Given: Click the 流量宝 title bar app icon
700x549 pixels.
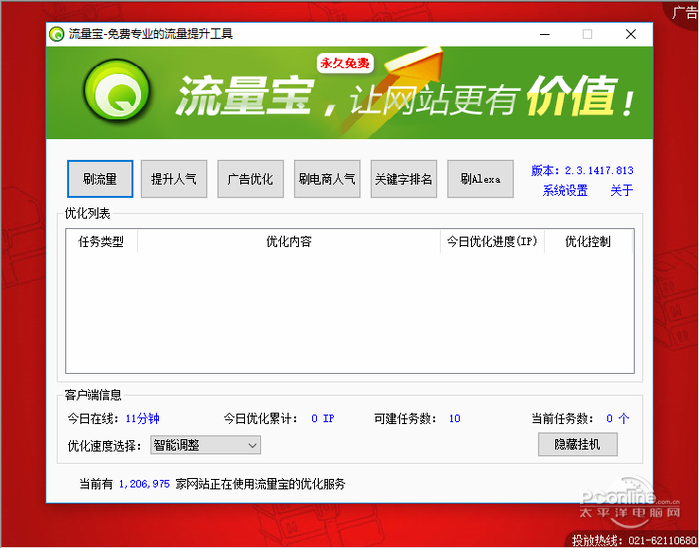Looking at the screenshot, I should click(57, 34).
